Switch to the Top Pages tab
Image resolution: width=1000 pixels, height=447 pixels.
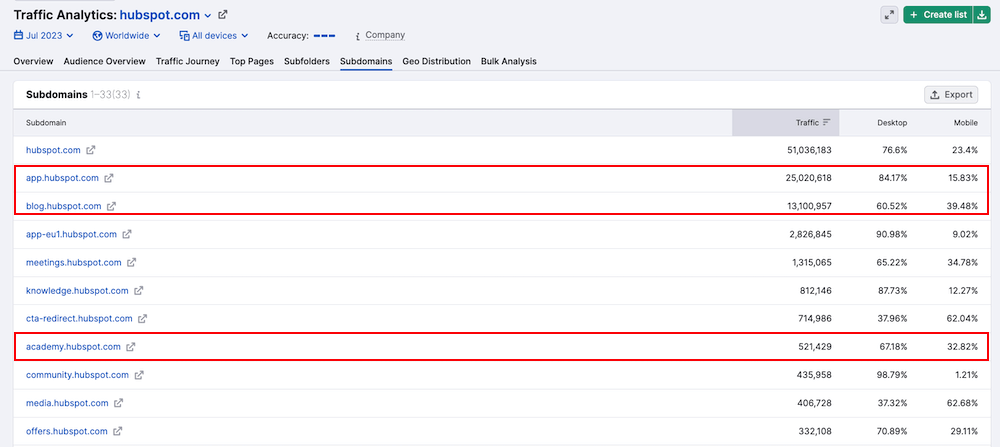(x=252, y=62)
